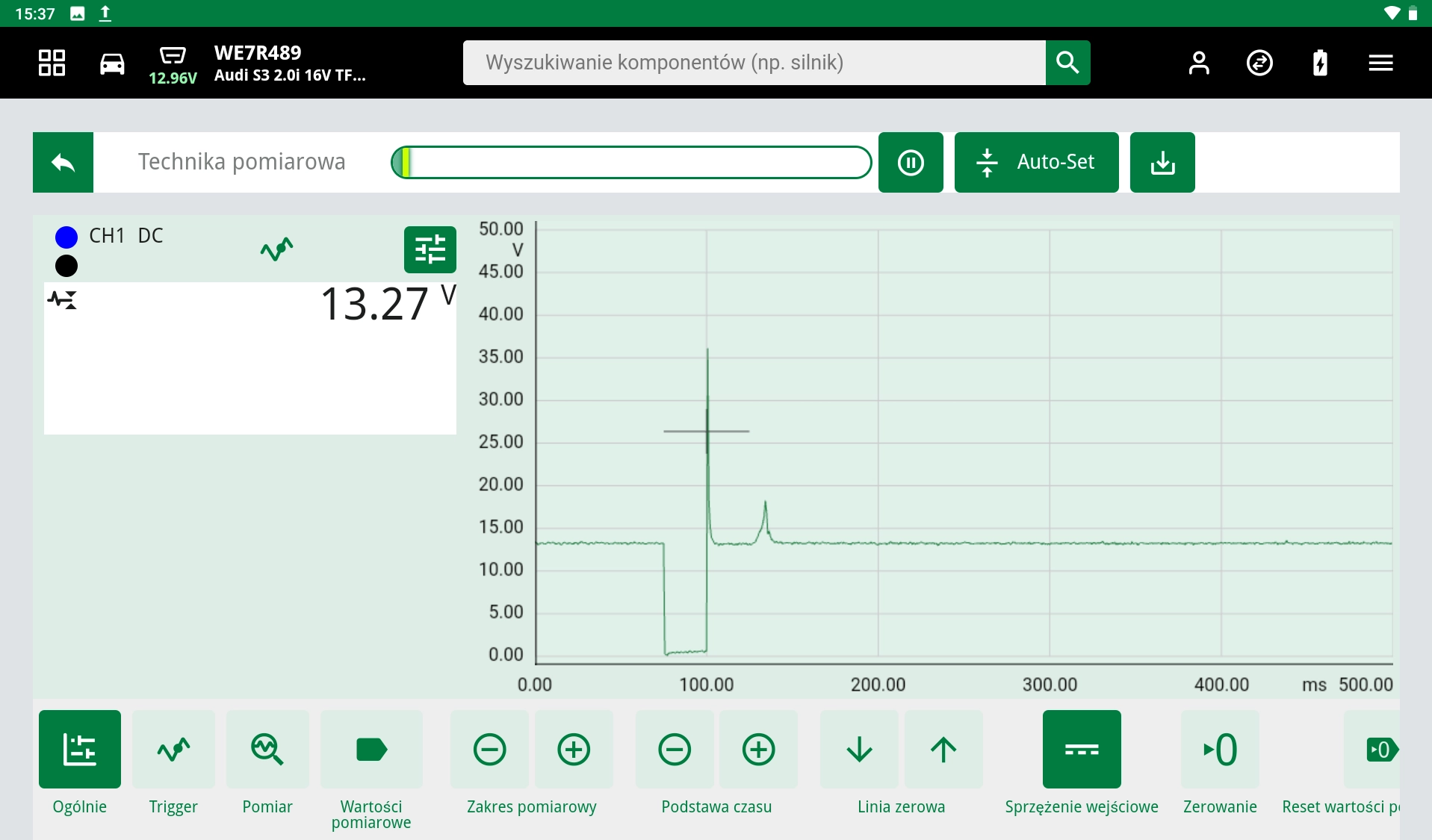The image size is (1432, 840).
Task: Tap the battery charging status icon
Action: click(1320, 63)
